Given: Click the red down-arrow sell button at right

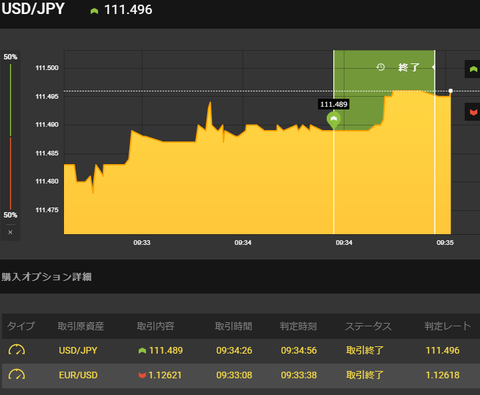Looking at the screenshot, I should [473, 112].
